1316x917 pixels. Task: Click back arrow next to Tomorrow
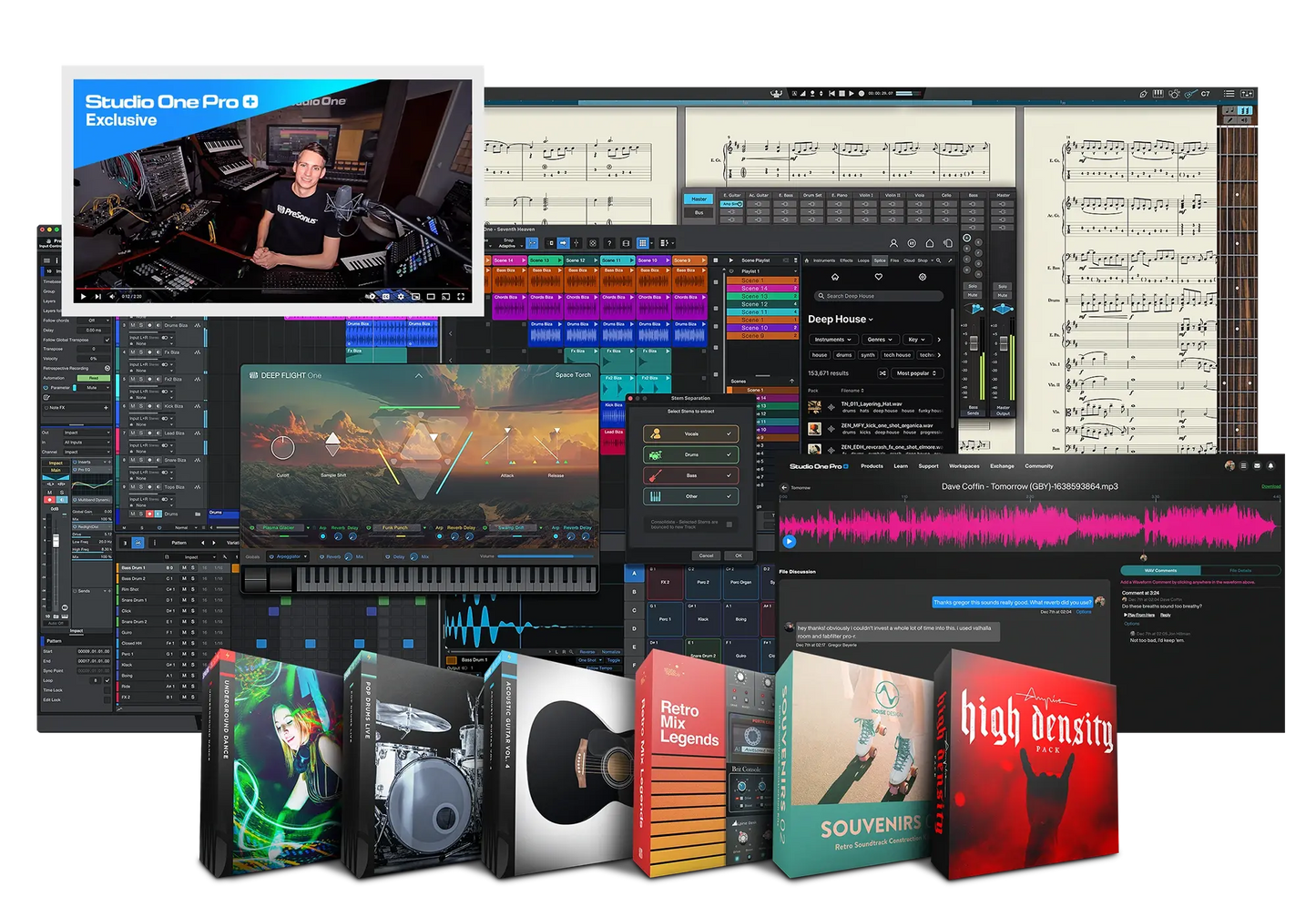coord(783,488)
